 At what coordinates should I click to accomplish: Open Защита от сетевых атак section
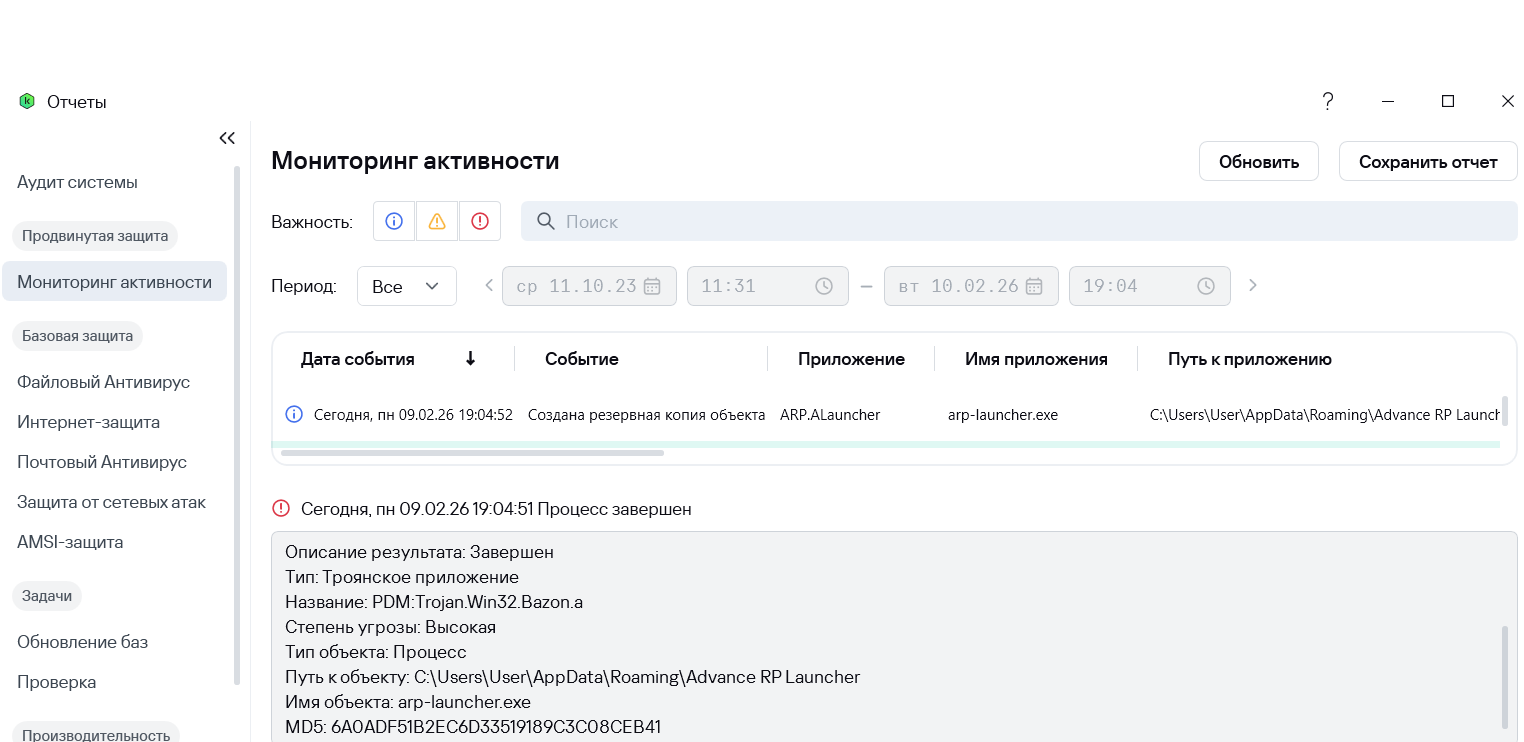[x=111, y=502]
